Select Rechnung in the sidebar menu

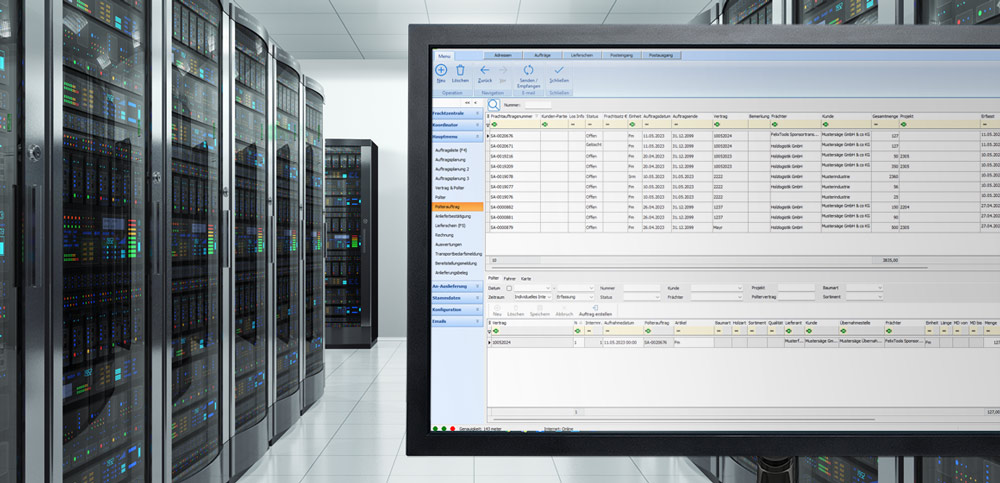pos(446,236)
